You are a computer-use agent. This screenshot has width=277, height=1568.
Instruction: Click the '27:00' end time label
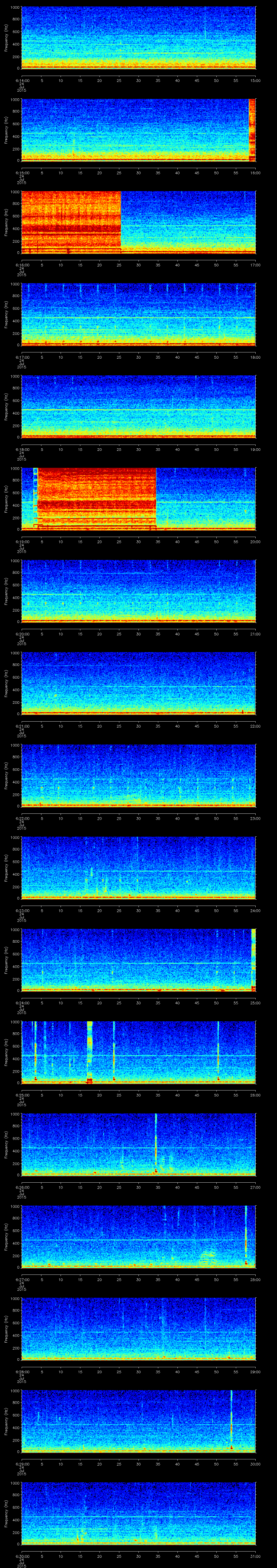point(256,1187)
